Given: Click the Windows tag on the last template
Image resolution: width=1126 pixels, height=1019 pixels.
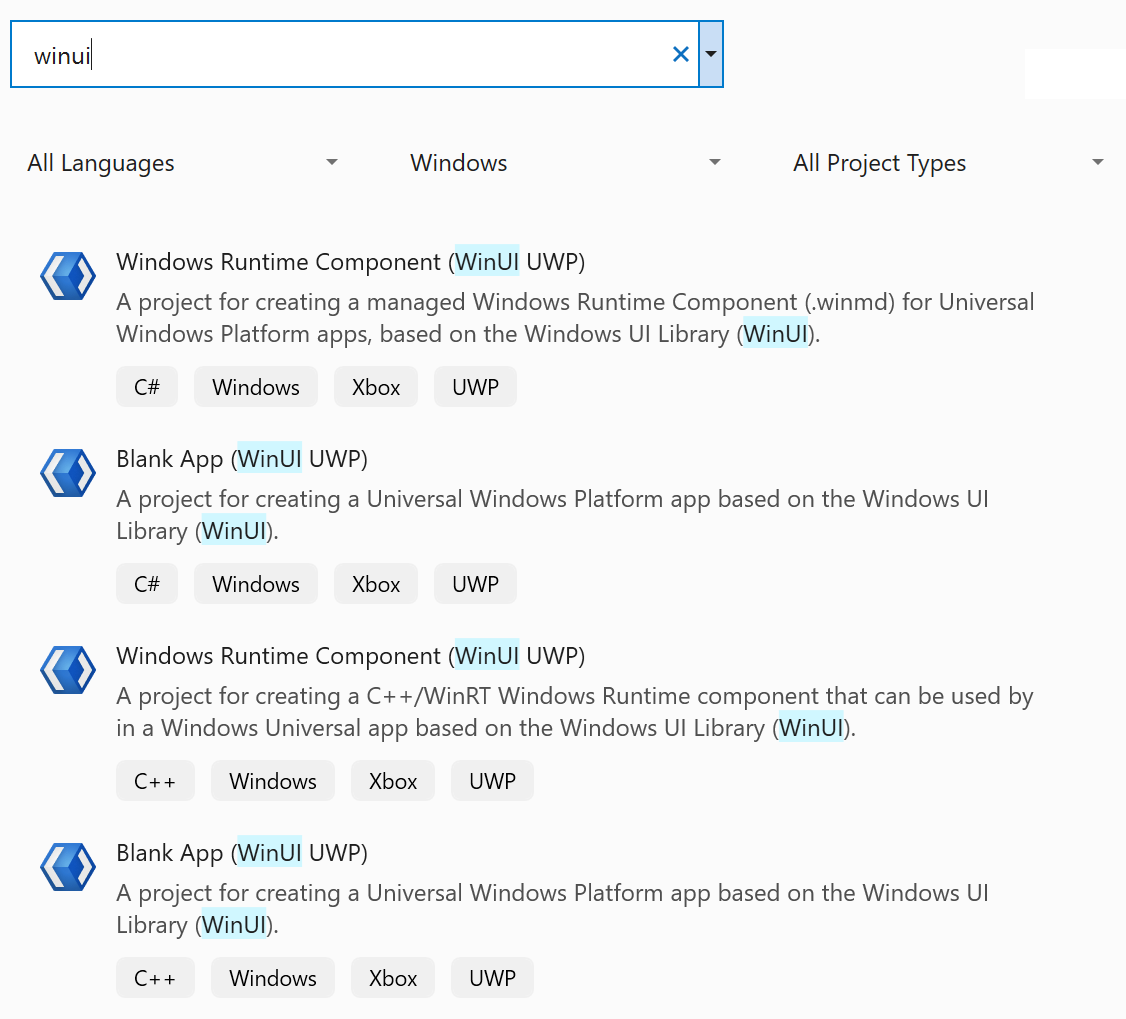Looking at the screenshot, I should coord(272,977).
